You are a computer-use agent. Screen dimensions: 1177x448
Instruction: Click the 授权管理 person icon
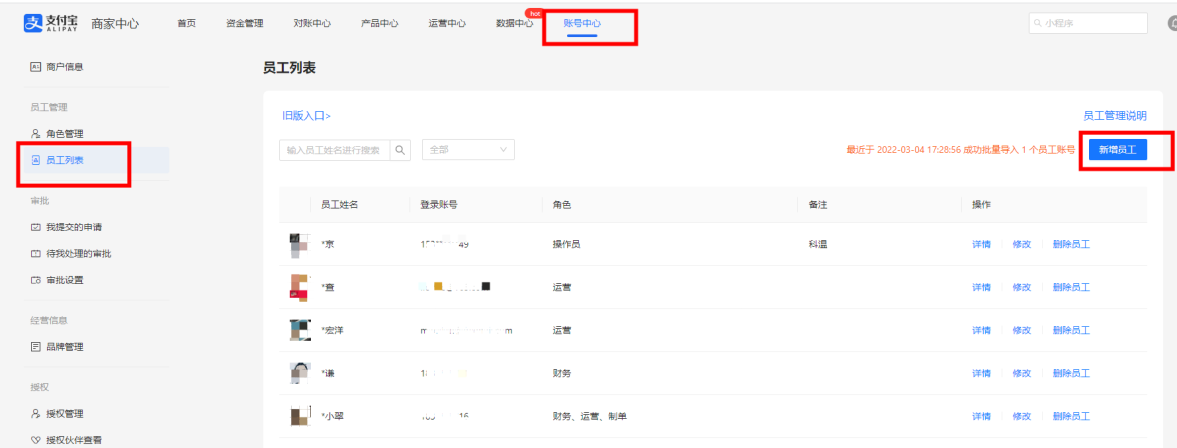tap(35, 413)
